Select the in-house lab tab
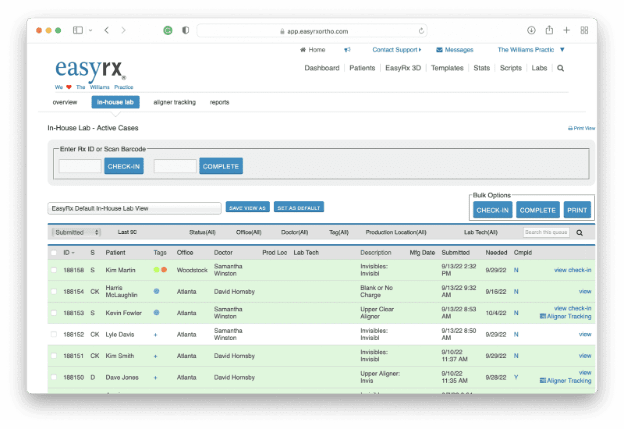 (x=115, y=102)
